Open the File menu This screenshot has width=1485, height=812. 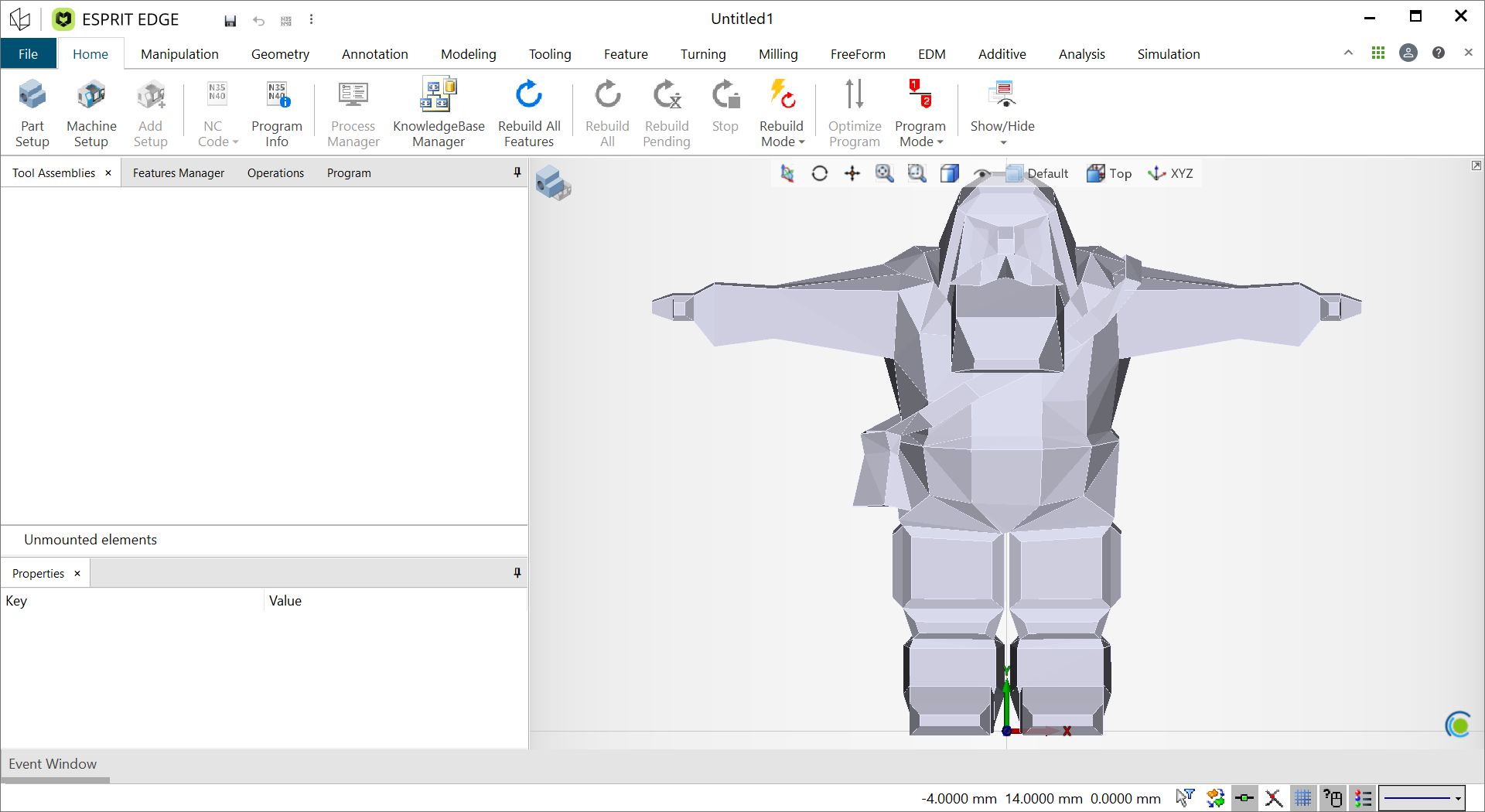[x=29, y=54]
